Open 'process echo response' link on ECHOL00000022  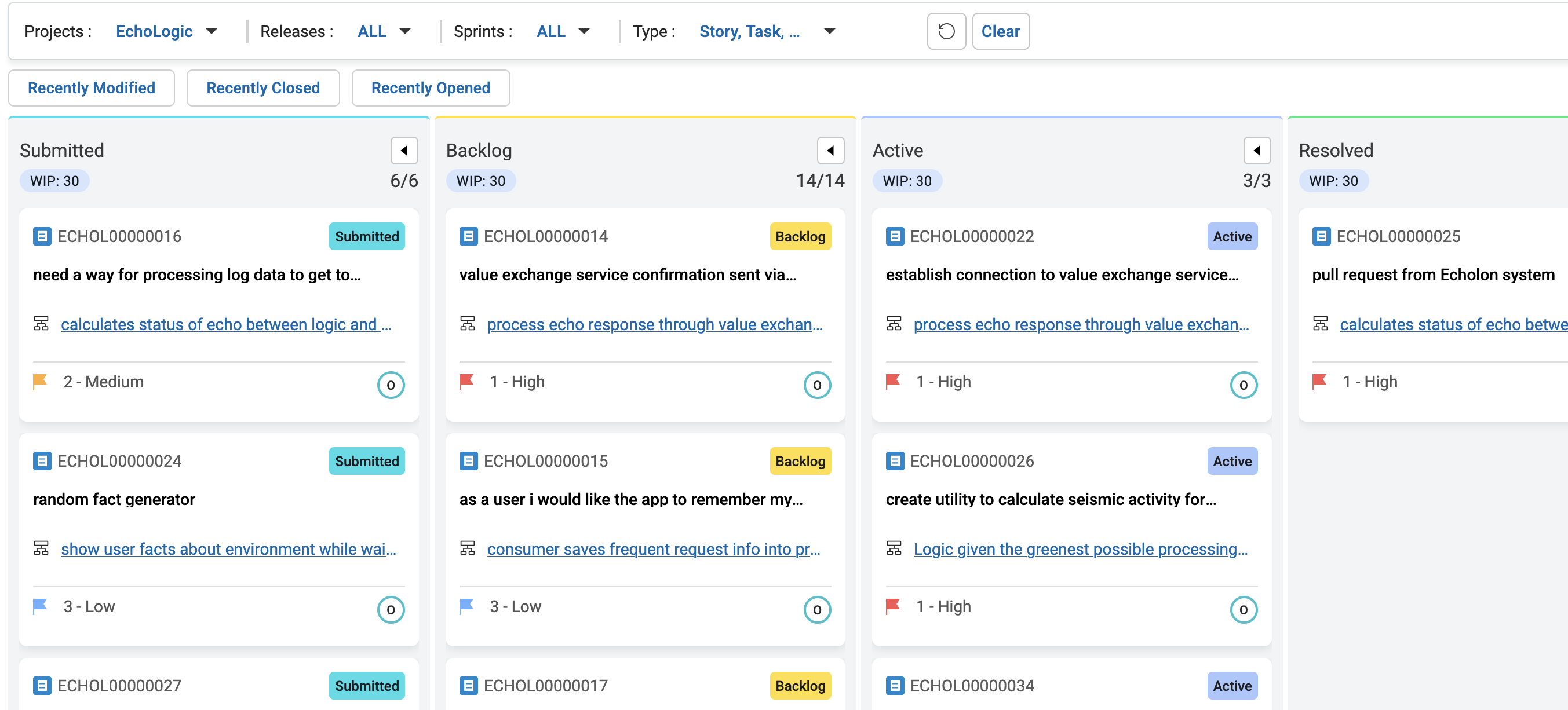pyautogui.click(x=1081, y=324)
